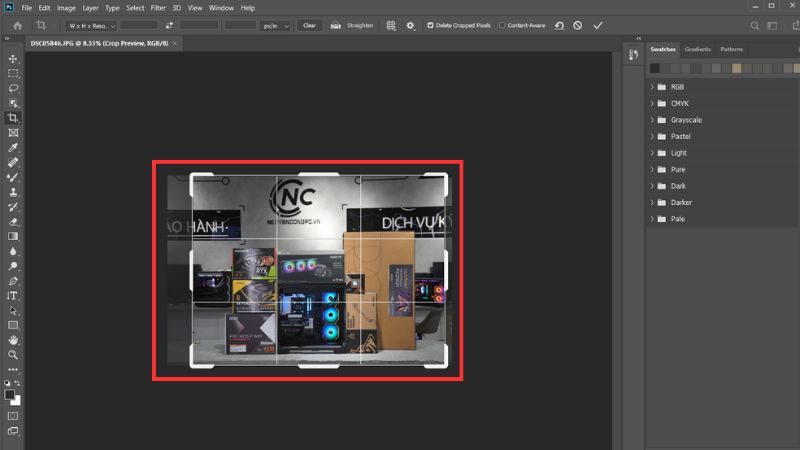Toggle Delete Cropped Pixels checkbox
The image size is (800, 450).
[x=431, y=25]
